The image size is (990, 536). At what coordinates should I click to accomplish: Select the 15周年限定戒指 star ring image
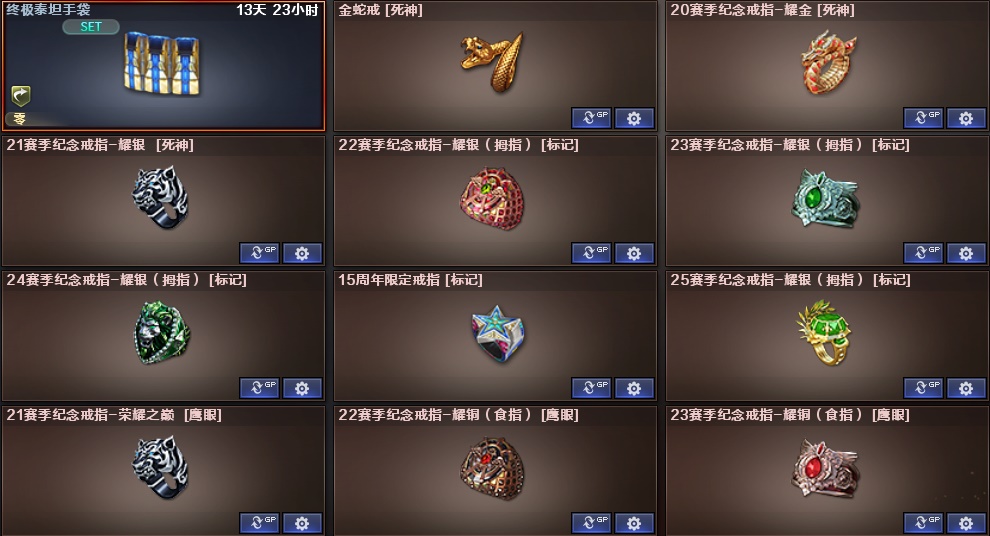[x=498, y=333]
